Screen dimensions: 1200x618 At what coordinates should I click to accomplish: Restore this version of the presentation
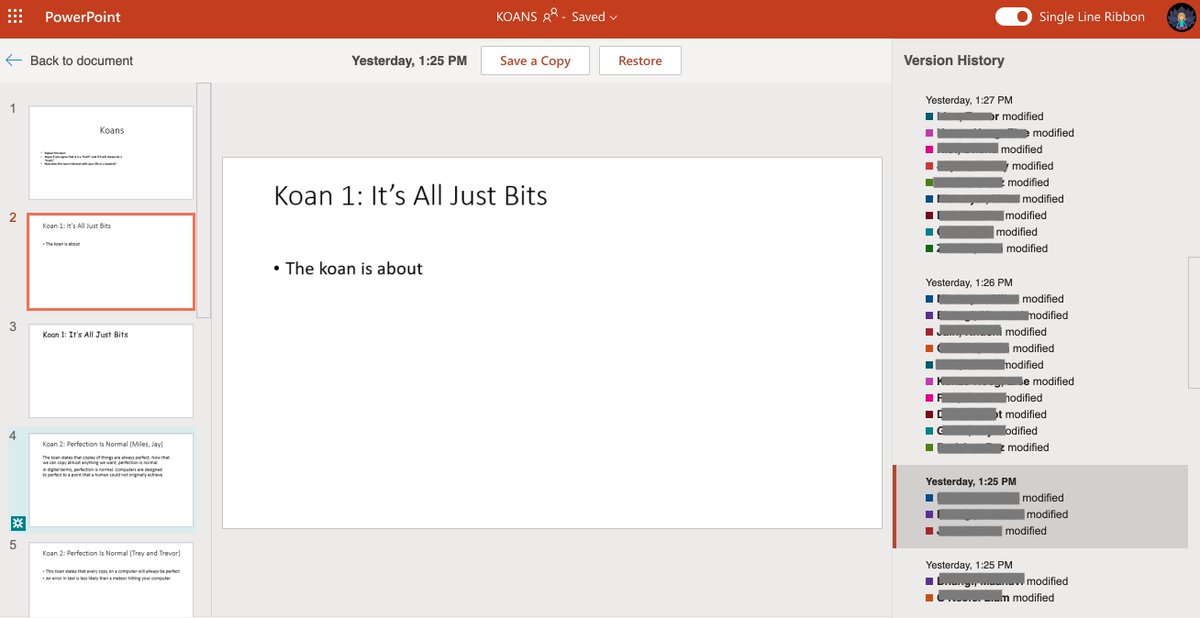[x=640, y=60]
